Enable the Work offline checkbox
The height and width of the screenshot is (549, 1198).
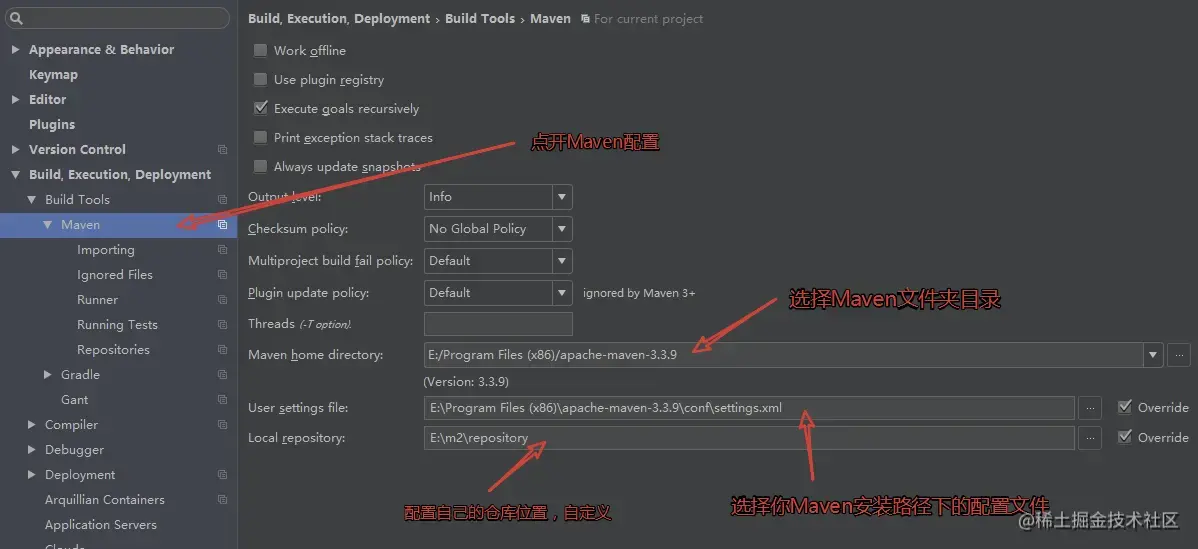[x=261, y=50]
